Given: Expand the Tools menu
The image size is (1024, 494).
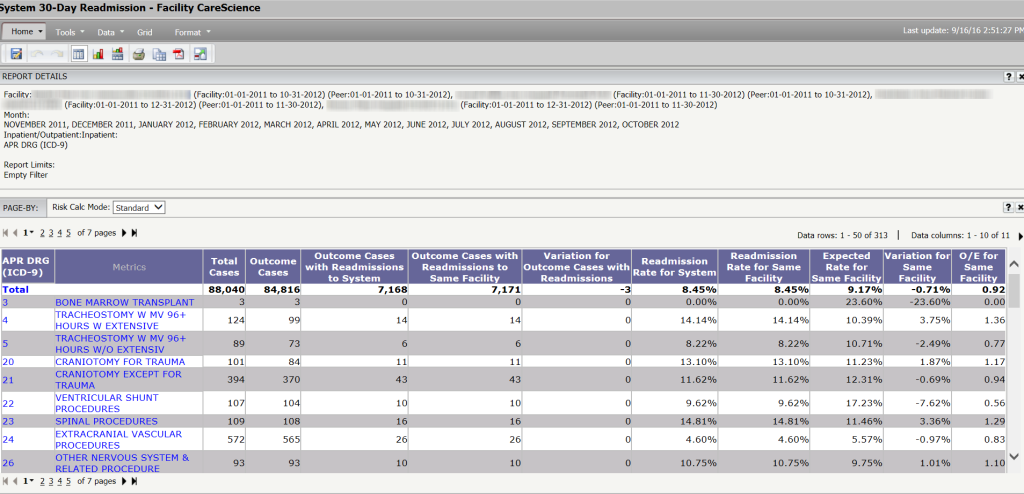Looking at the screenshot, I should coord(69,32).
